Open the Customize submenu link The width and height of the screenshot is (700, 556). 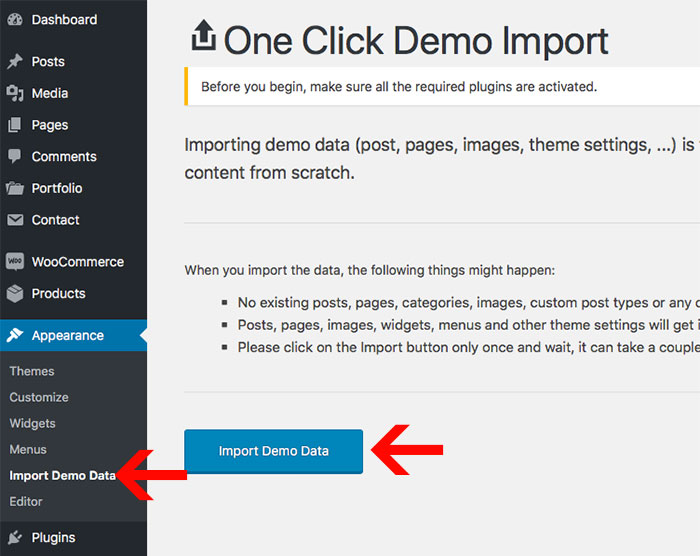pos(39,397)
